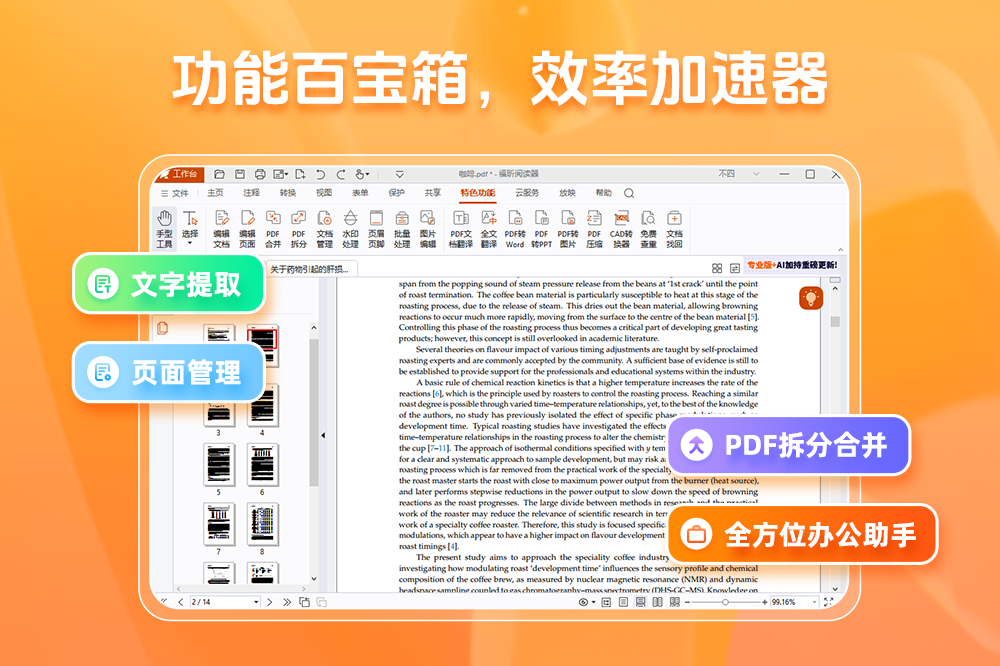Collapse the side panel with arrow handle
The image size is (1000, 666).
[322, 436]
